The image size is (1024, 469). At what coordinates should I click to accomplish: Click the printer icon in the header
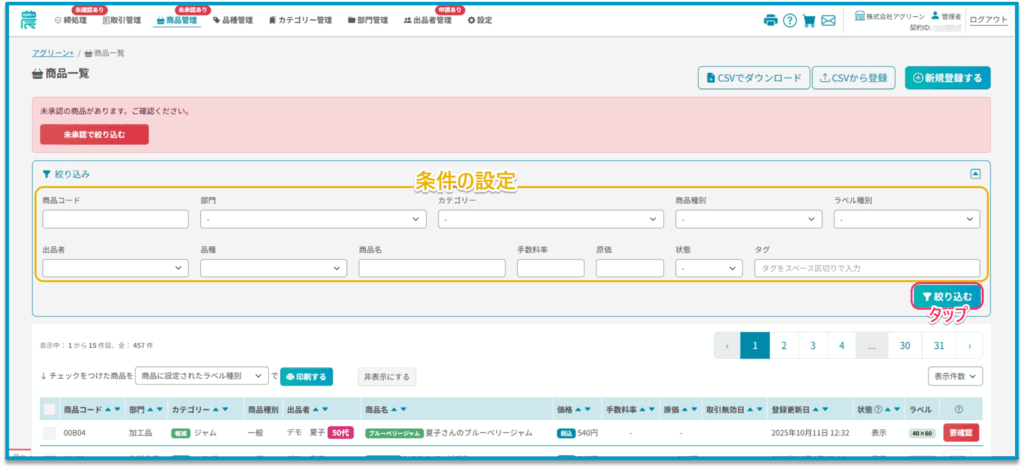770,20
